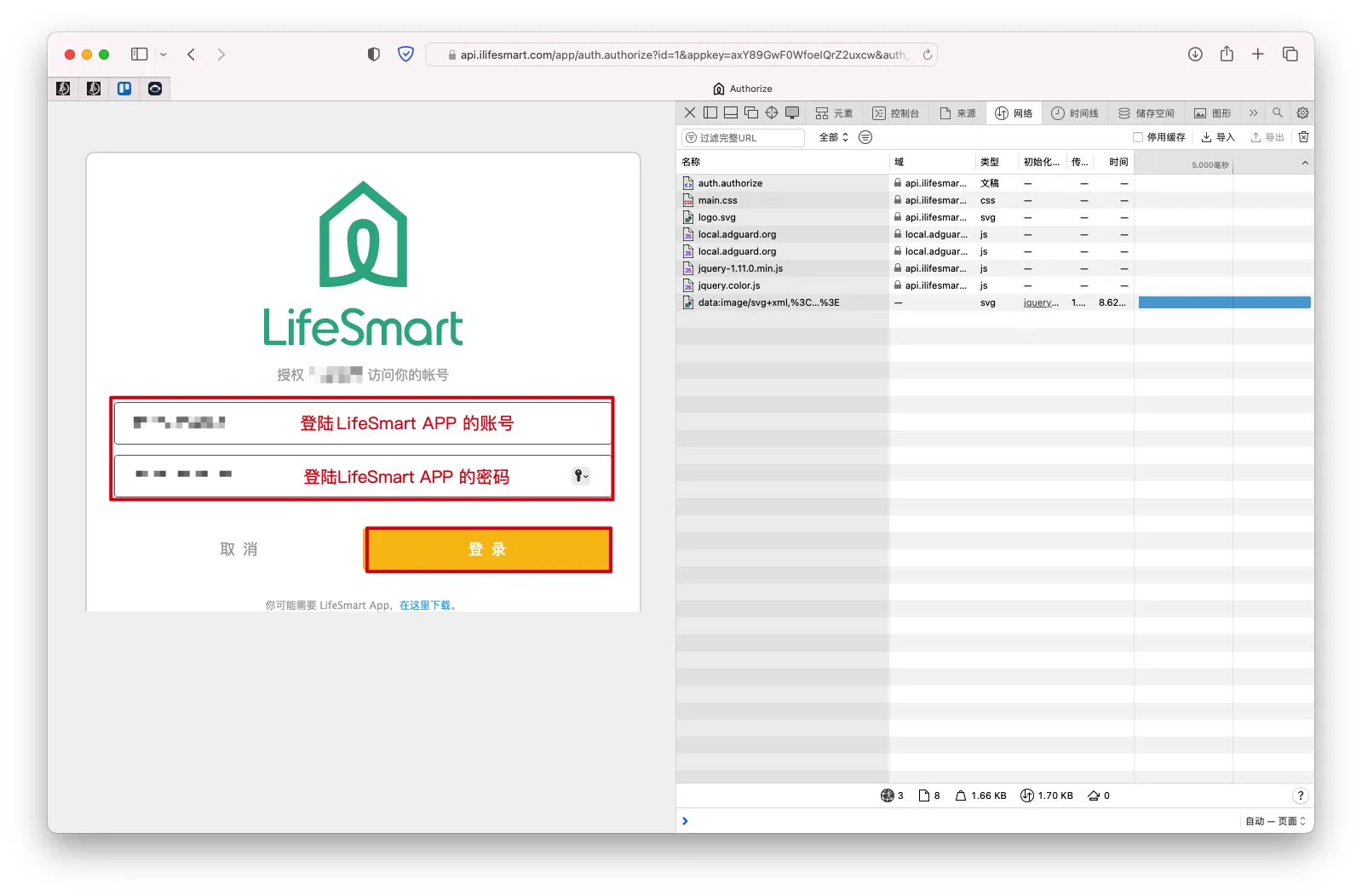Enable the 停用缓存 checkbox
1362x896 pixels.
1137,137
